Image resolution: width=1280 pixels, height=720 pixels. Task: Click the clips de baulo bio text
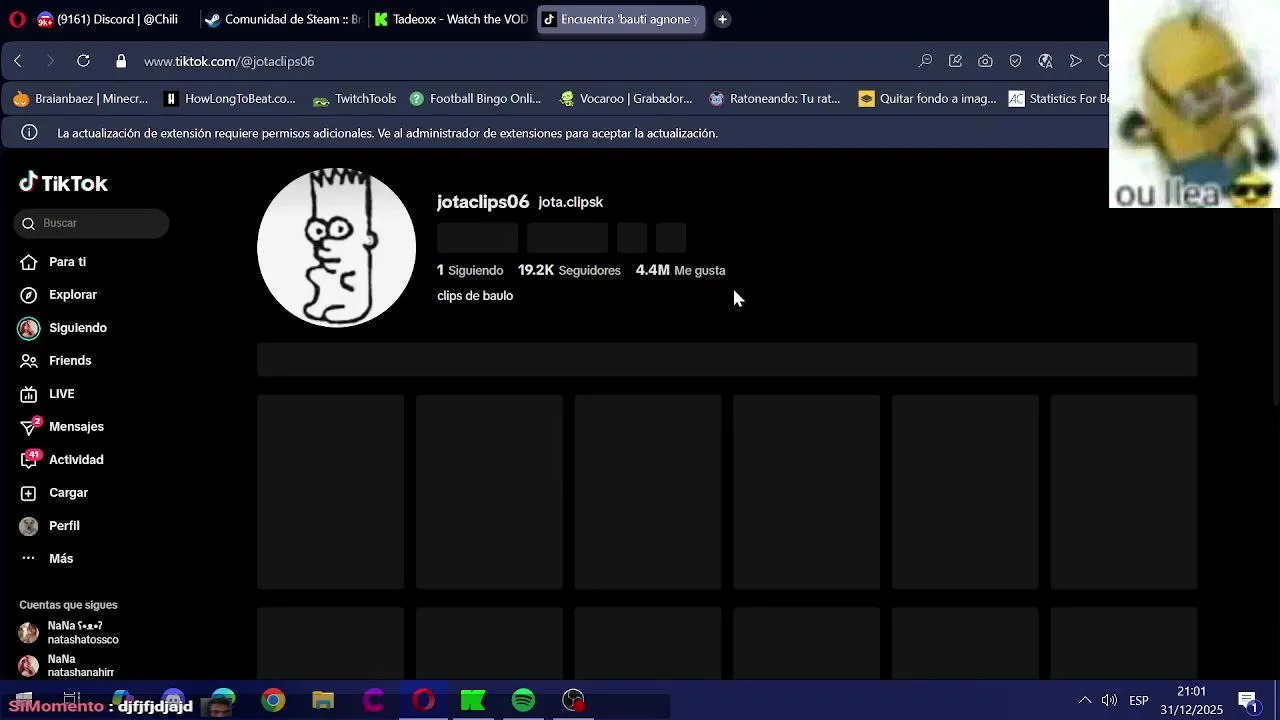tap(475, 296)
